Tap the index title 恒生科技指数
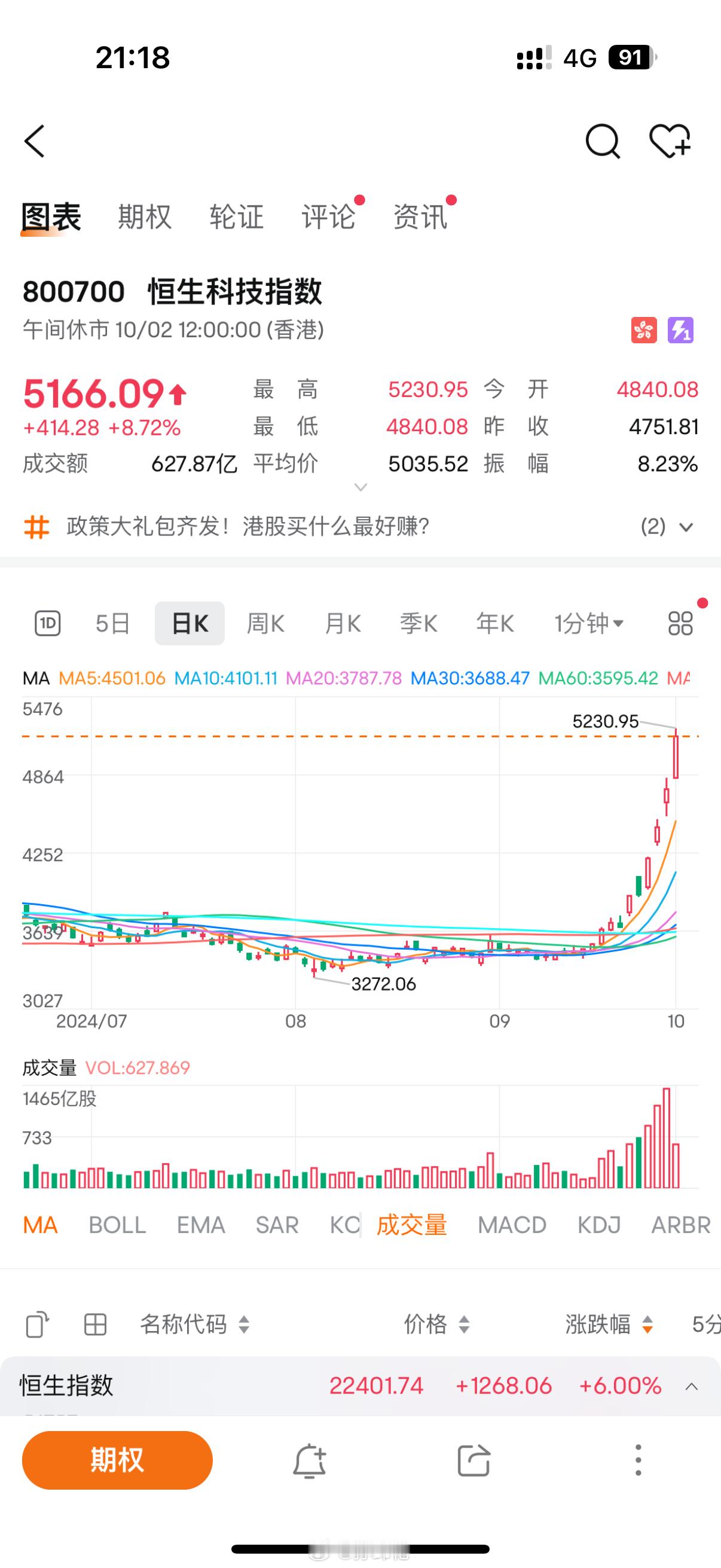Image resolution: width=721 pixels, height=1568 pixels. coord(235,292)
